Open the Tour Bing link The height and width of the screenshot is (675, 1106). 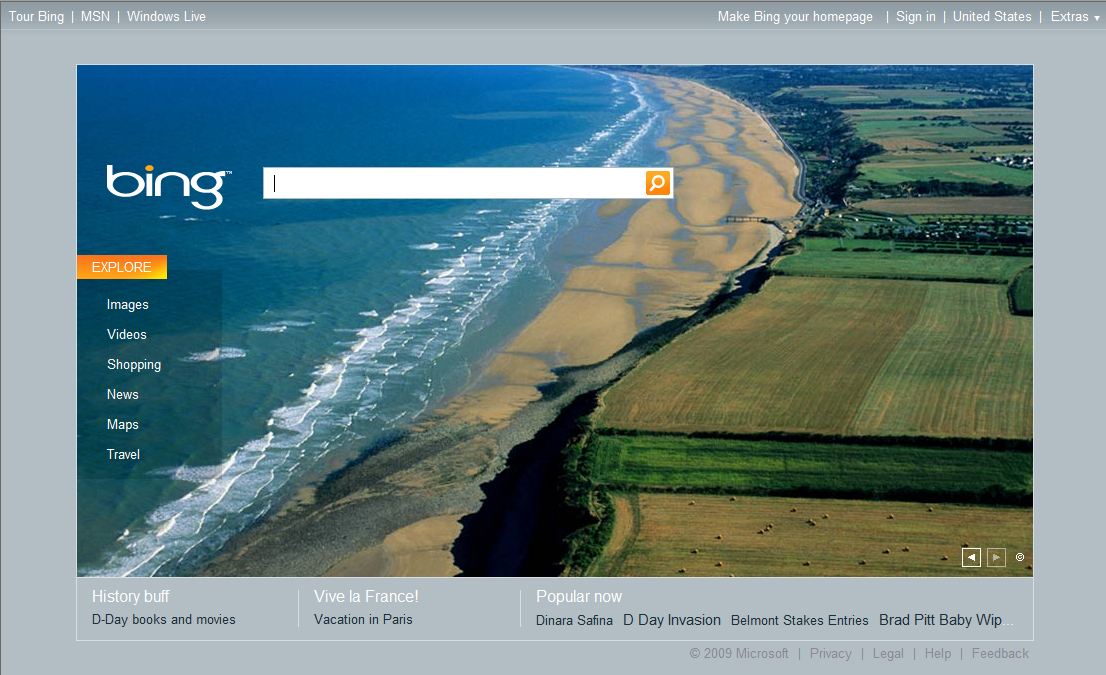click(x=36, y=17)
